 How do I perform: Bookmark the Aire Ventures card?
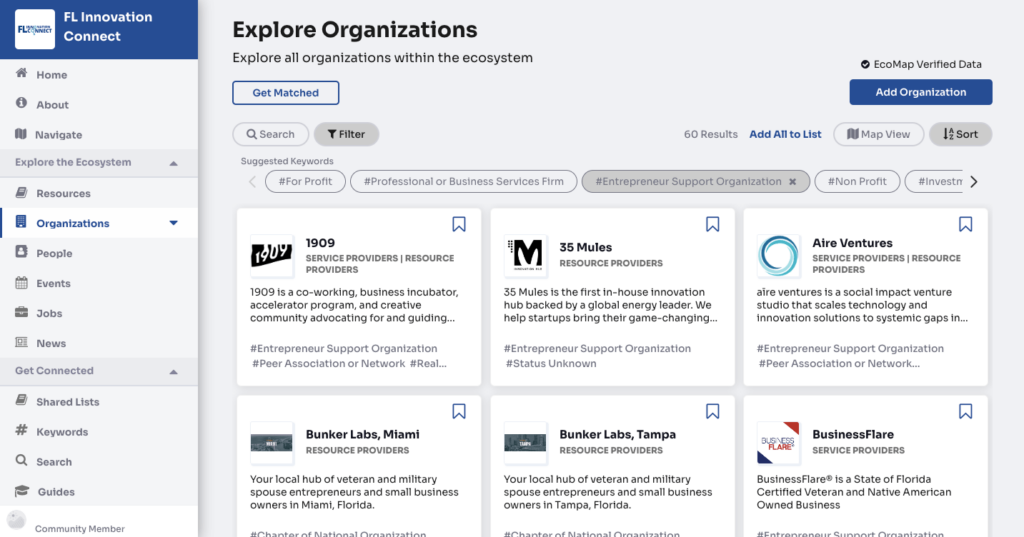coord(965,224)
